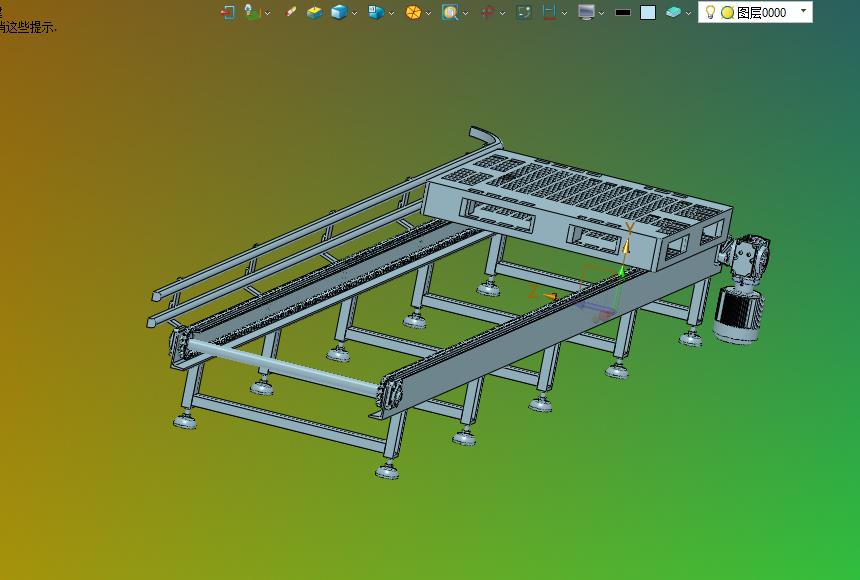Click the yellow-topped box toolbar icon
Screen dimensions: 860x580
[x=315, y=12]
